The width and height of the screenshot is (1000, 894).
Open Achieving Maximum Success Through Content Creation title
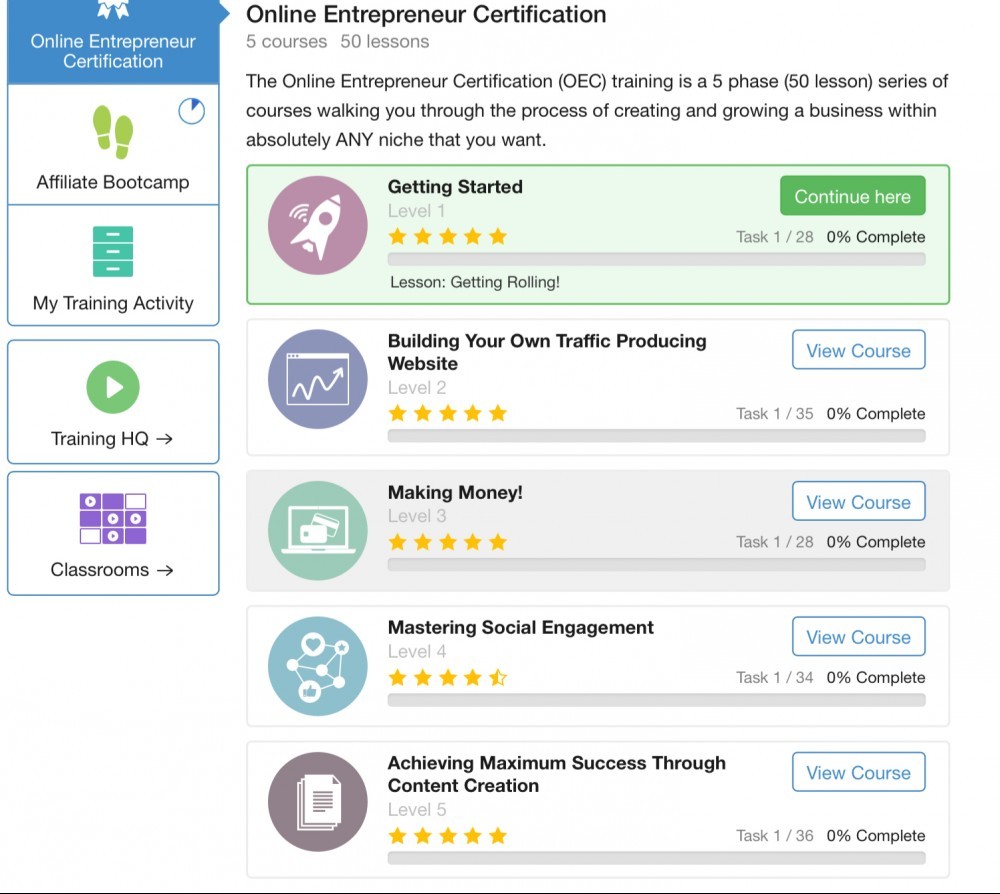(557, 774)
